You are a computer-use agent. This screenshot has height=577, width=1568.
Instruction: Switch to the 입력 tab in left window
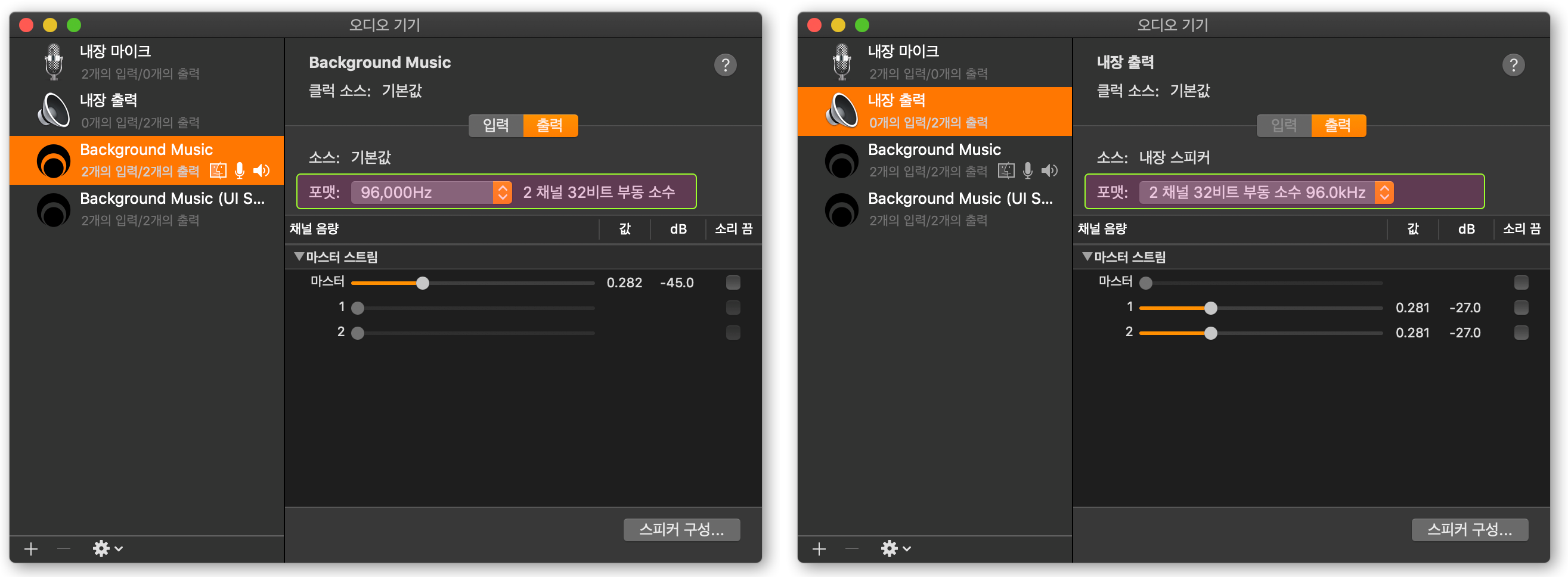495,125
